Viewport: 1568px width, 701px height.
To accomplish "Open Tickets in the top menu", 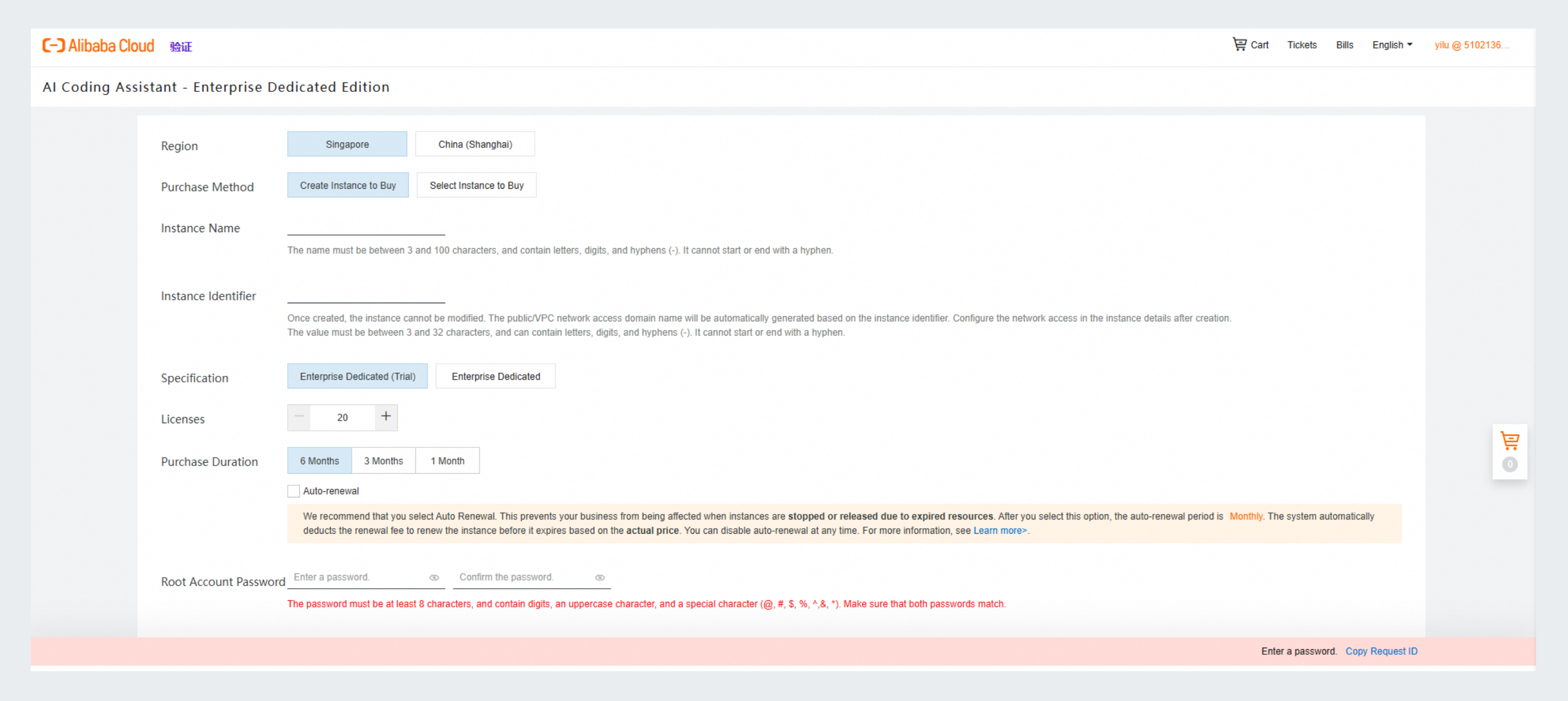I will pyautogui.click(x=1301, y=45).
